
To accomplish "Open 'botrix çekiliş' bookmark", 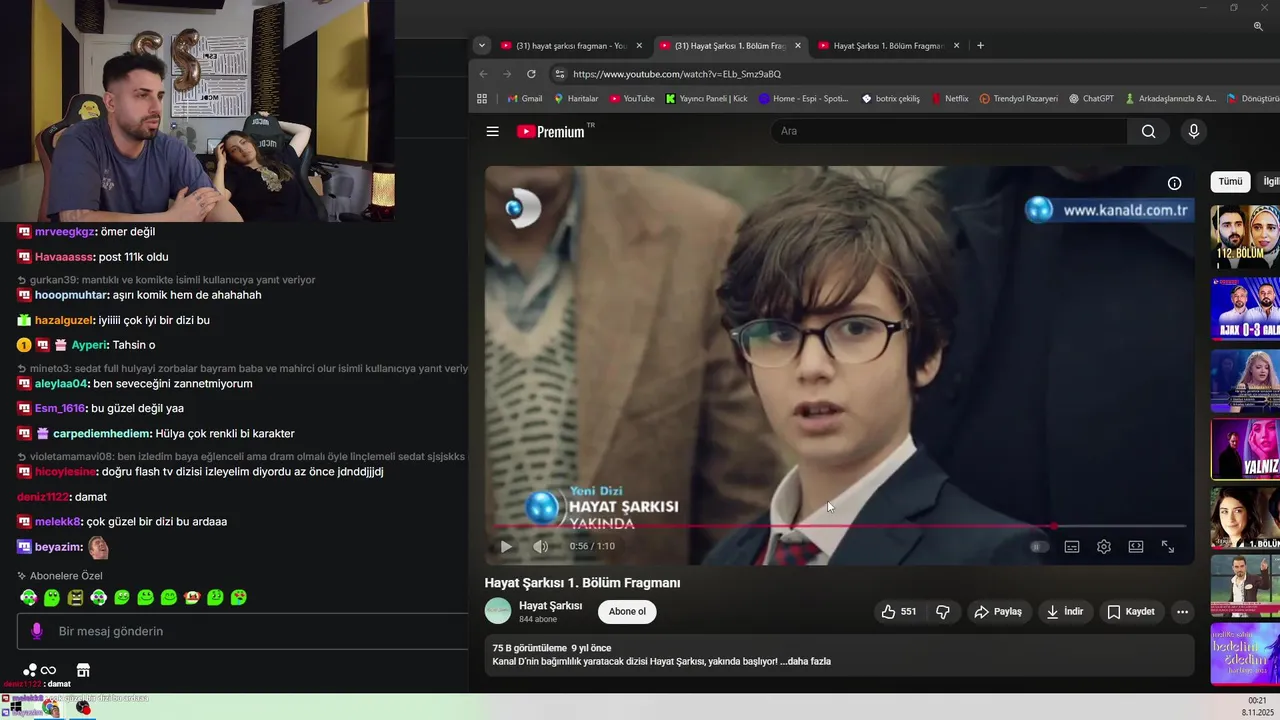I will tap(890, 99).
